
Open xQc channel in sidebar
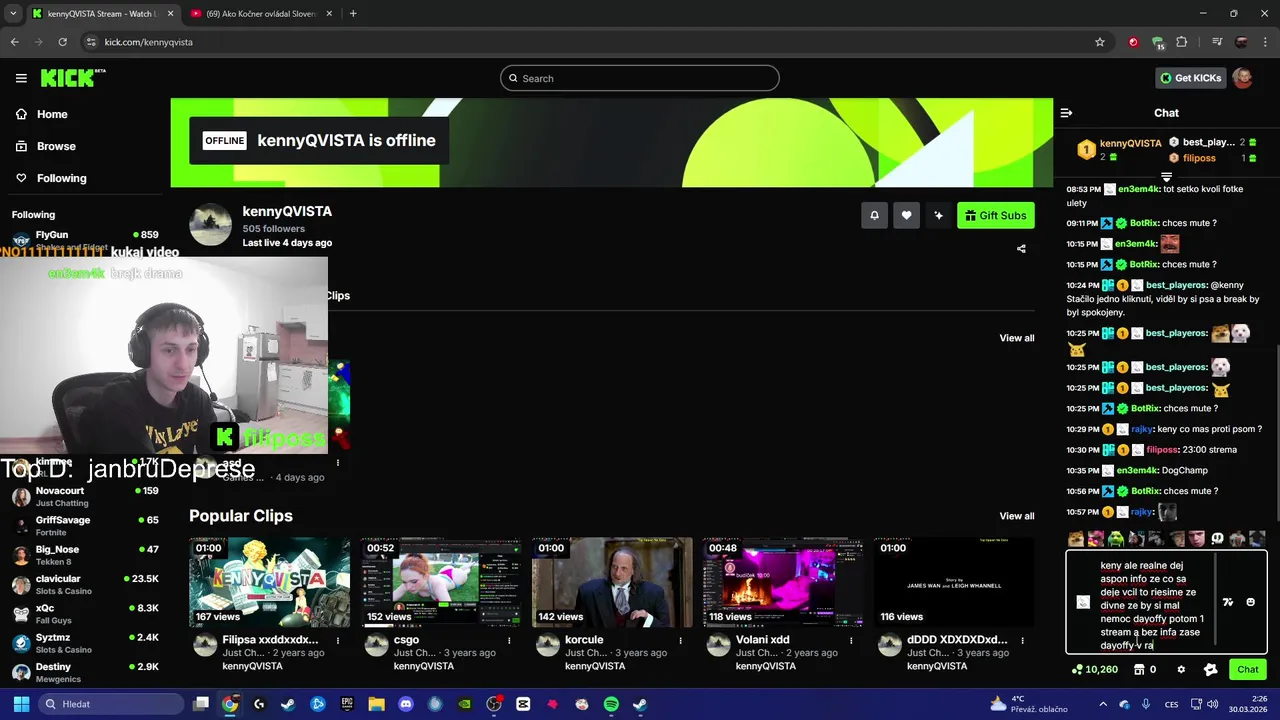(x=85, y=614)
